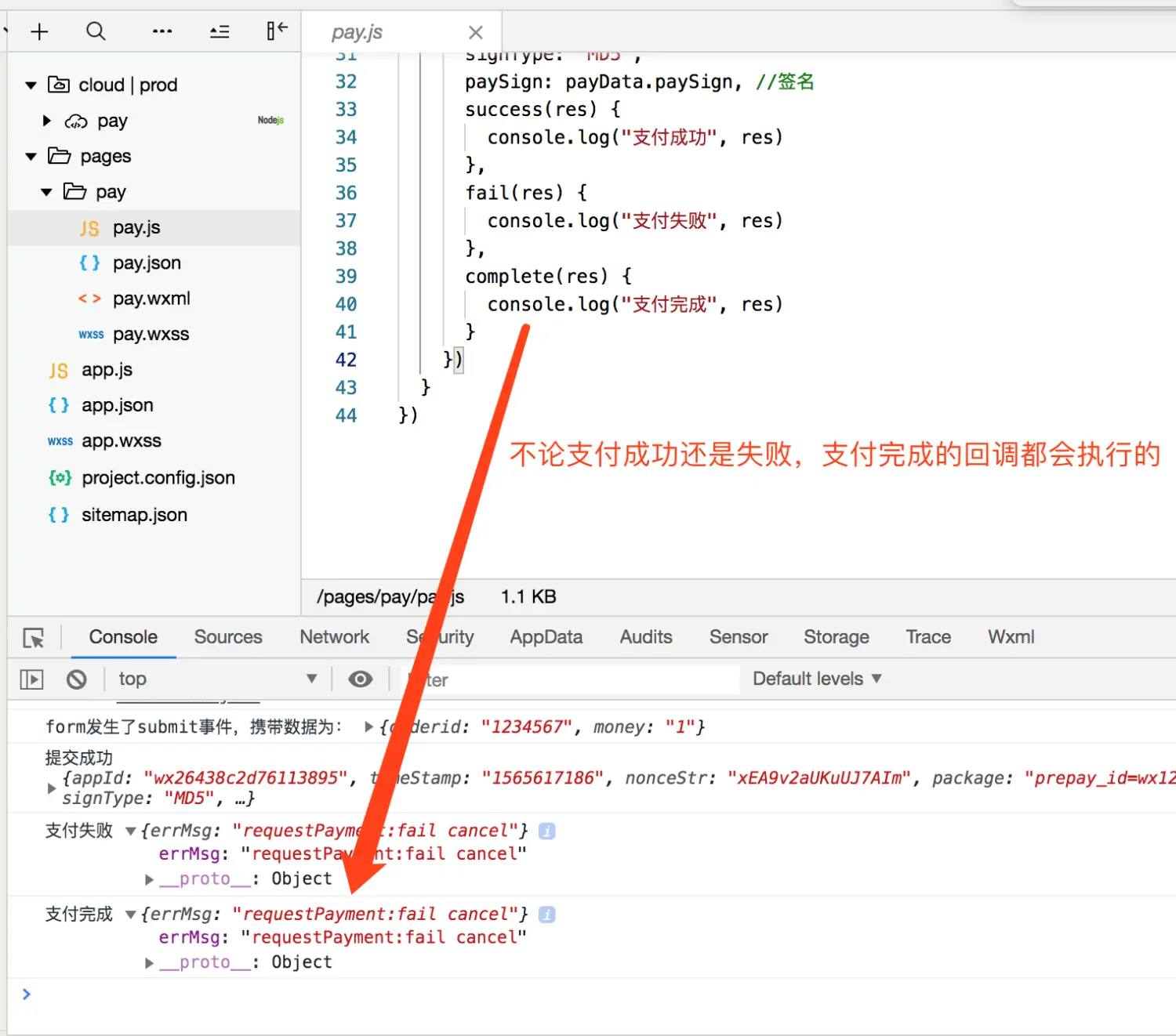Open pay.wxss file

(151, 335)
